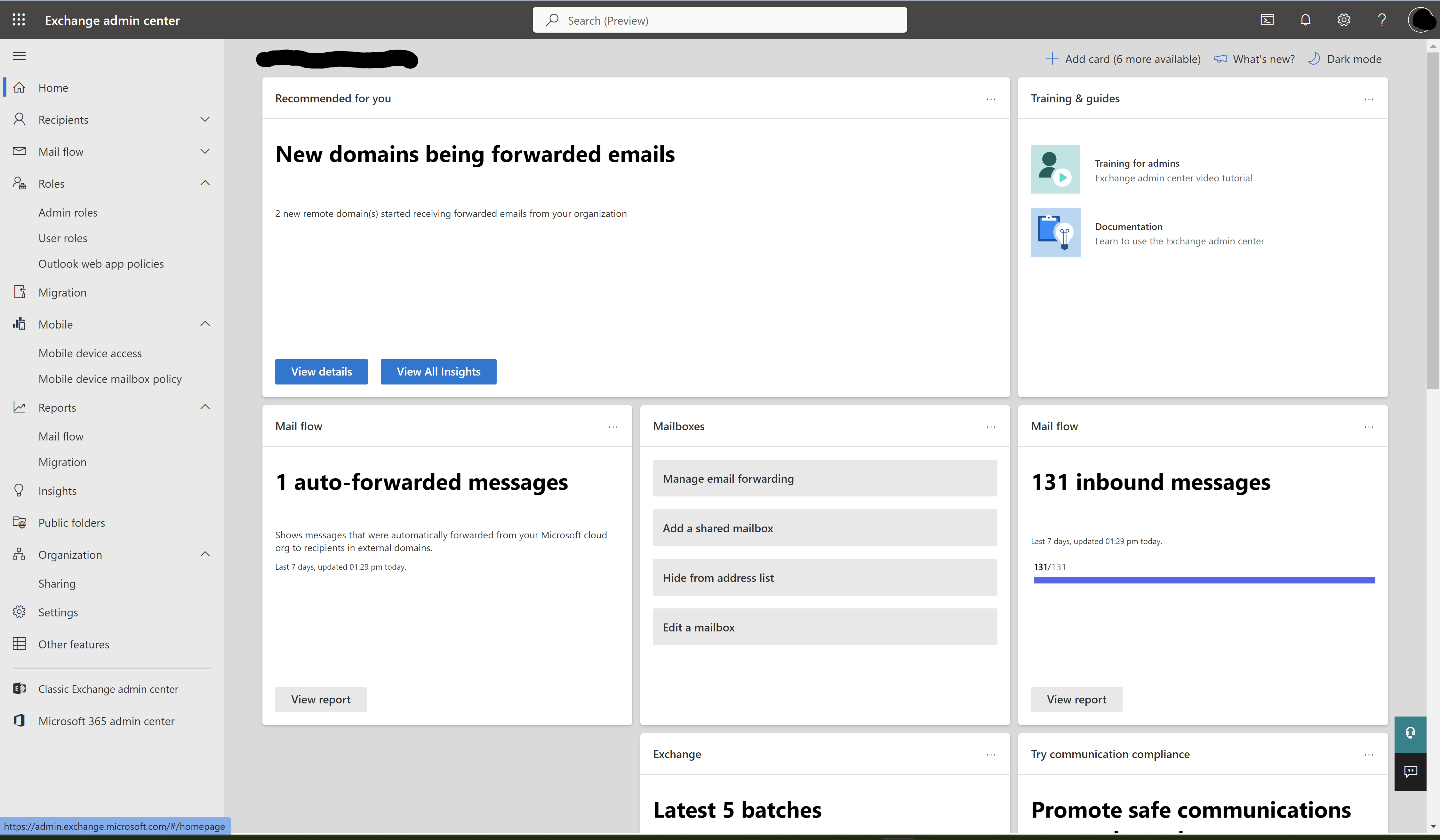Click the help question mark icon
This screenshot has height=840, width=1440.
pyautogui.click(x=1382, y=20)
